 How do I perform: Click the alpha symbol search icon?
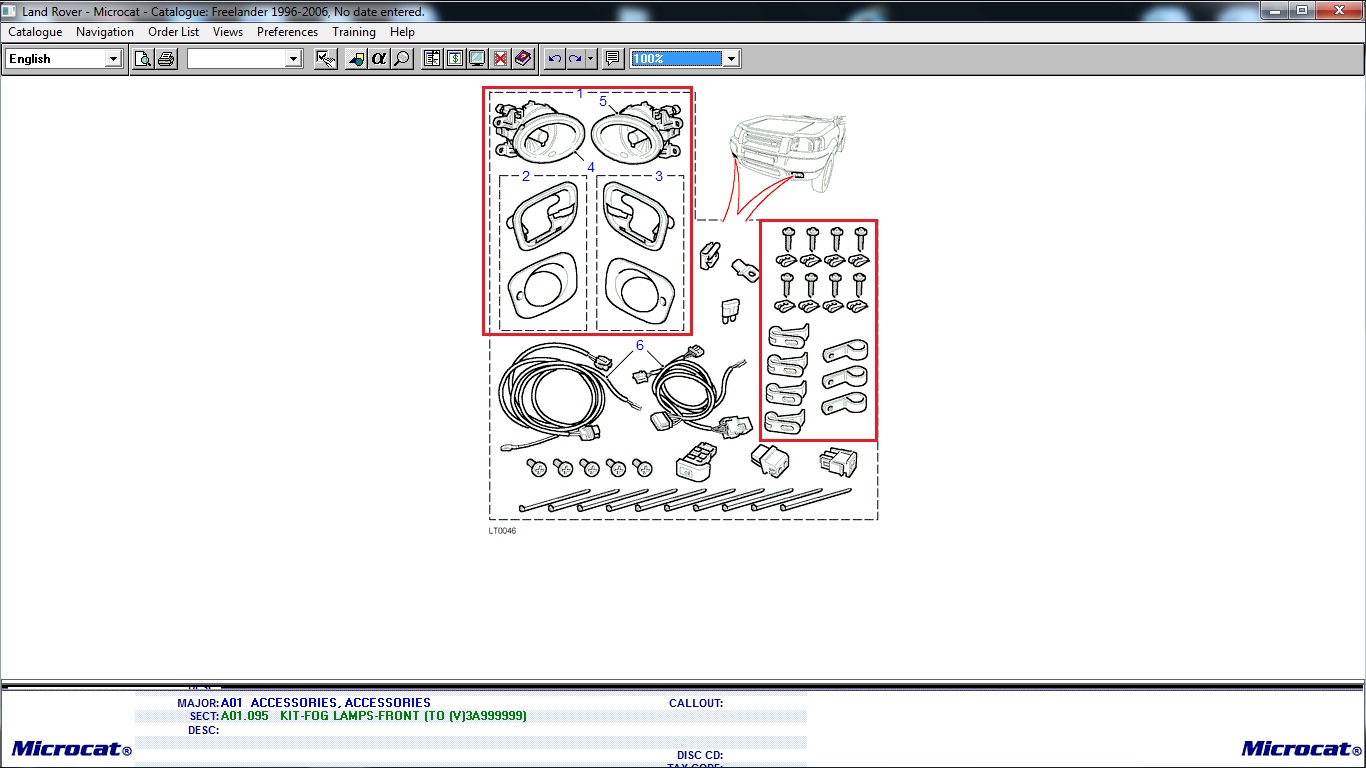pos(379,59)
